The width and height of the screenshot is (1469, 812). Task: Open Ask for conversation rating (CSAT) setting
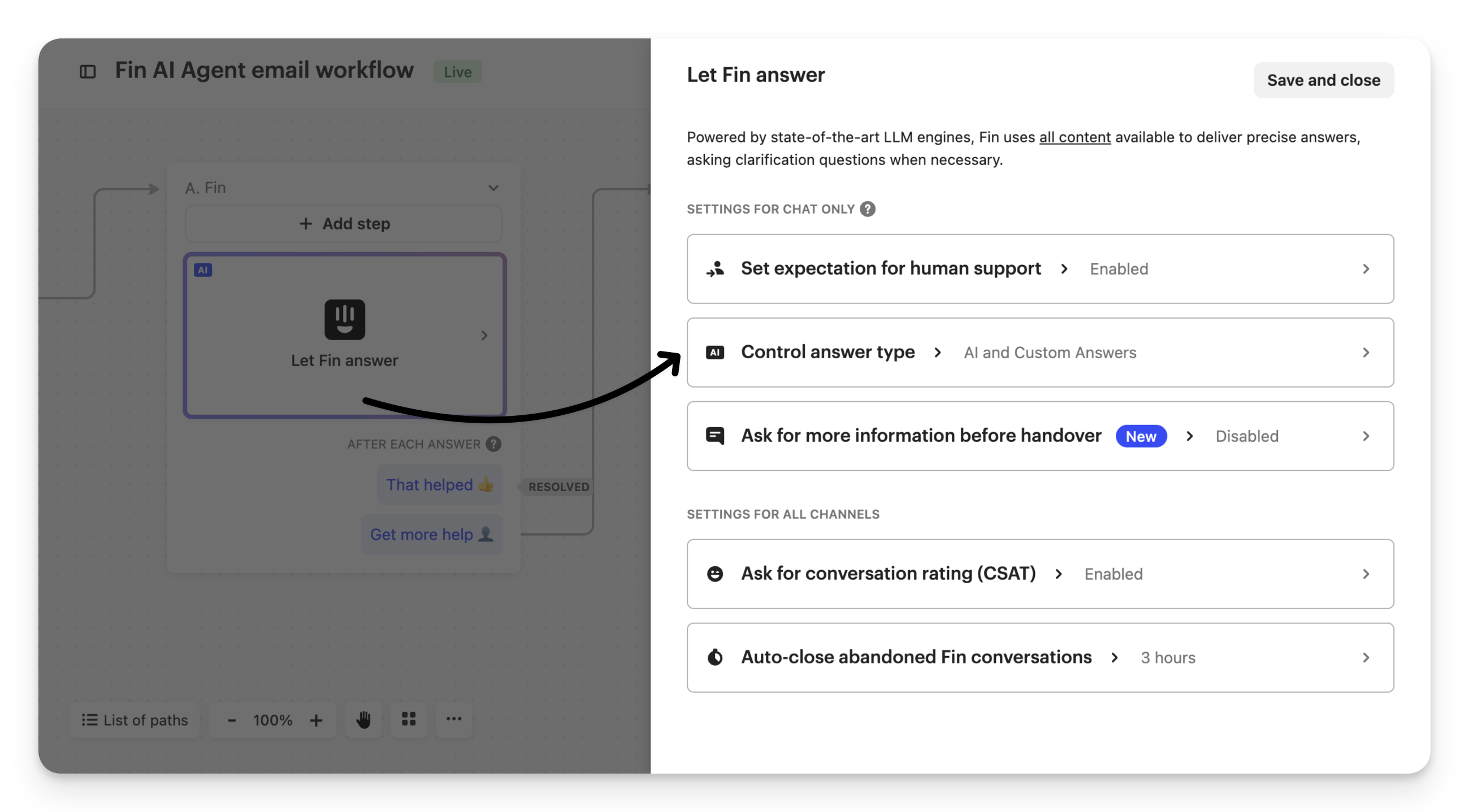click(x=1040, y=574)
